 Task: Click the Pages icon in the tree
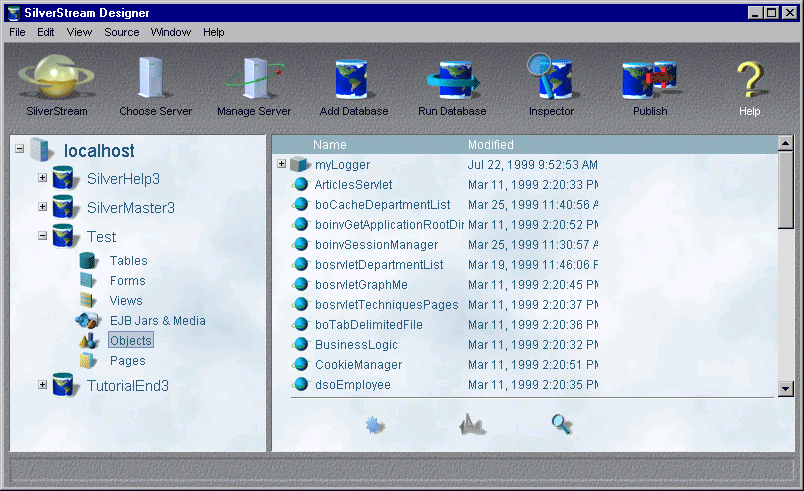pyautogui.click(x=88, y=361)
